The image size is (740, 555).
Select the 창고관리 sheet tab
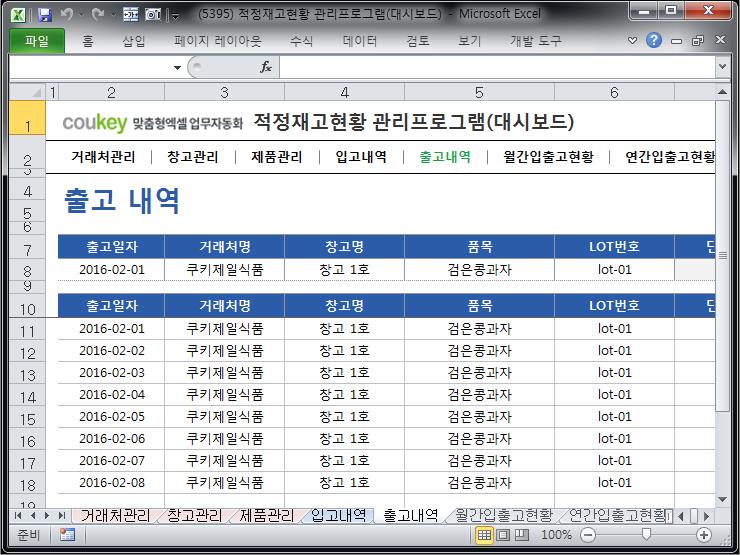(x=194, y=515)
